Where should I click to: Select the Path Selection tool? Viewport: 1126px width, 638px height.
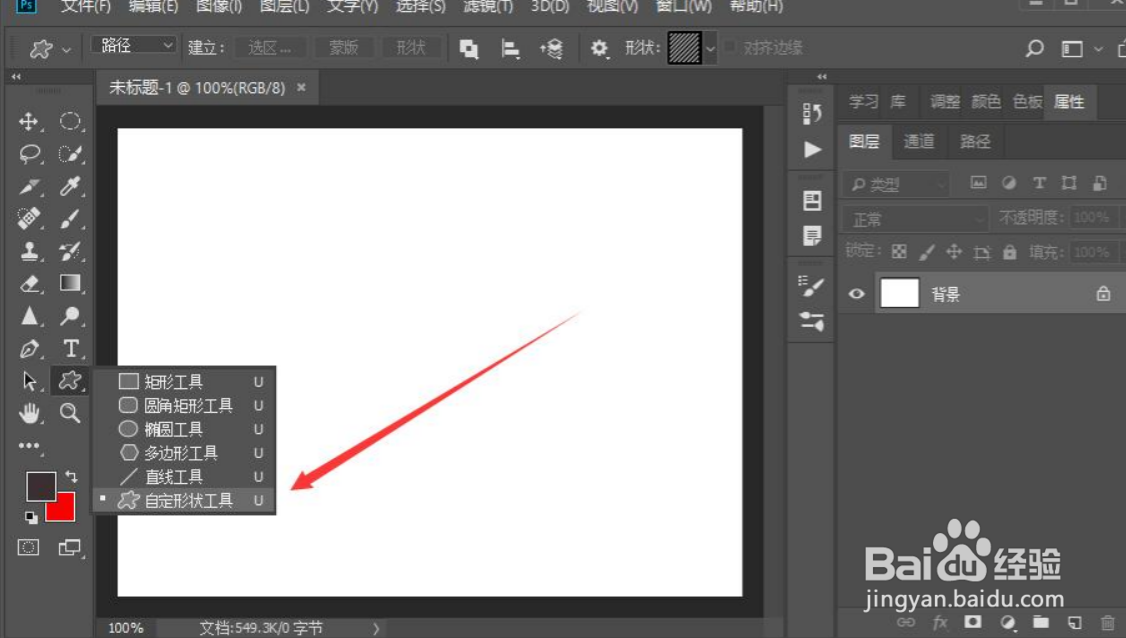(x=29, y=381)
